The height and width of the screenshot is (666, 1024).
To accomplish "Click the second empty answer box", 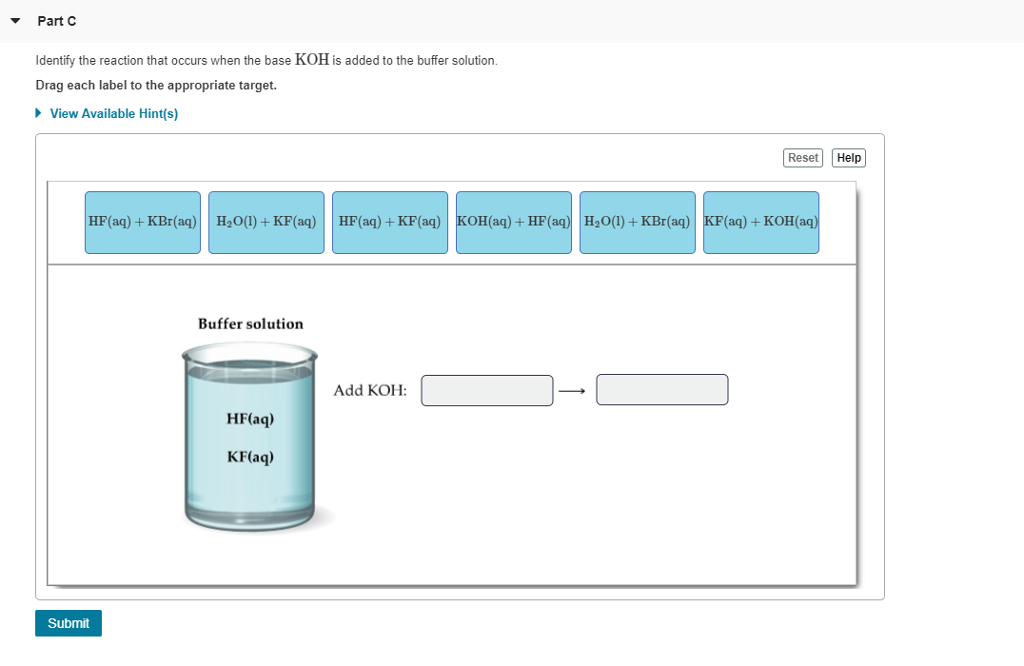I will [x=662, y=389].
